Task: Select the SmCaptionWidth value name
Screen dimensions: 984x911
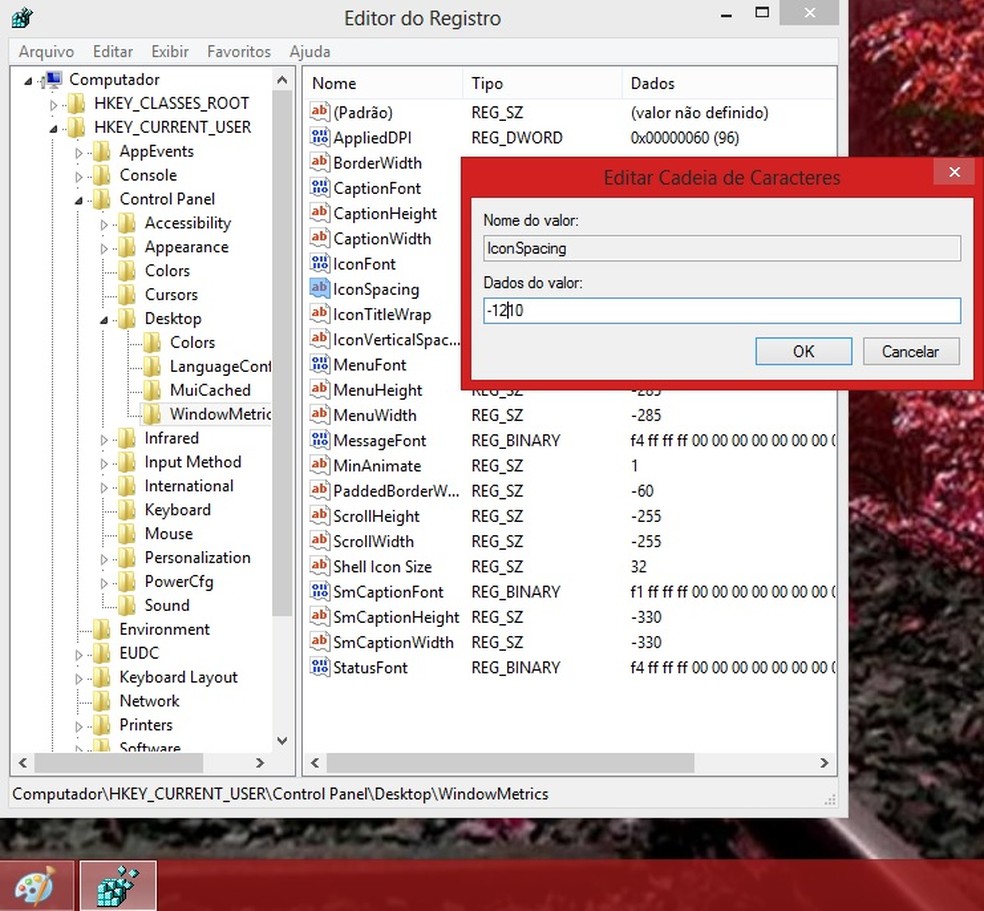Action: point(393,642)
